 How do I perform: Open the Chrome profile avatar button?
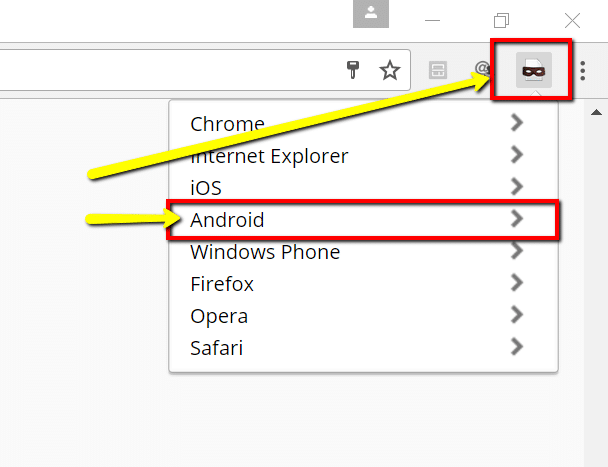point(371,14)
